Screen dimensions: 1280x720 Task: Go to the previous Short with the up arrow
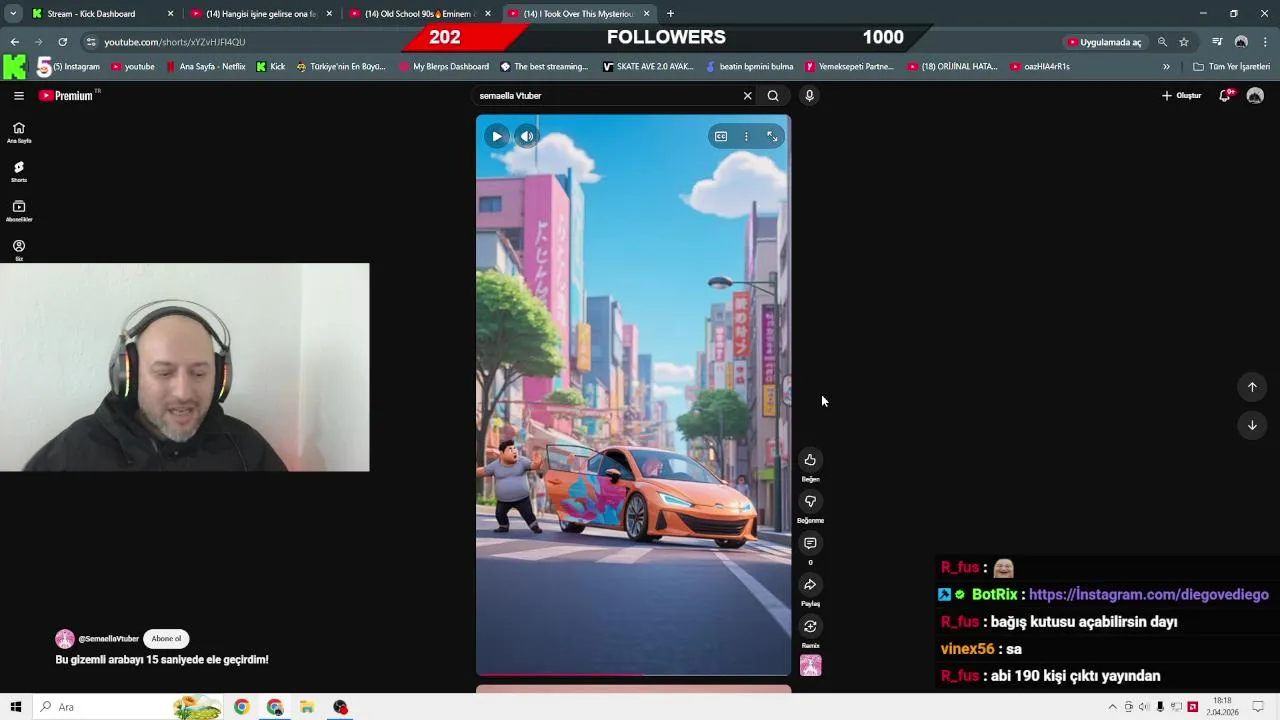1252,387
